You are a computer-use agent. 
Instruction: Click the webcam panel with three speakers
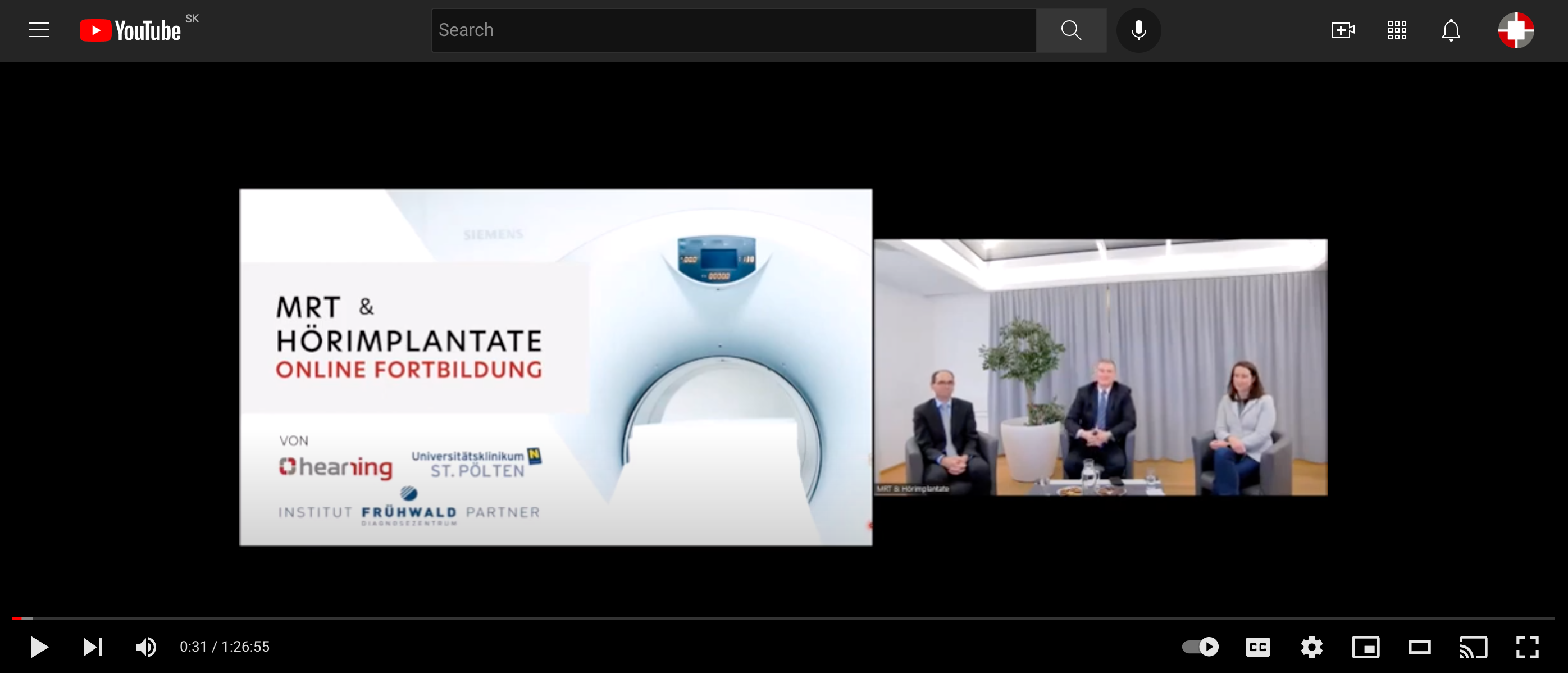[x=1101, y=367]
